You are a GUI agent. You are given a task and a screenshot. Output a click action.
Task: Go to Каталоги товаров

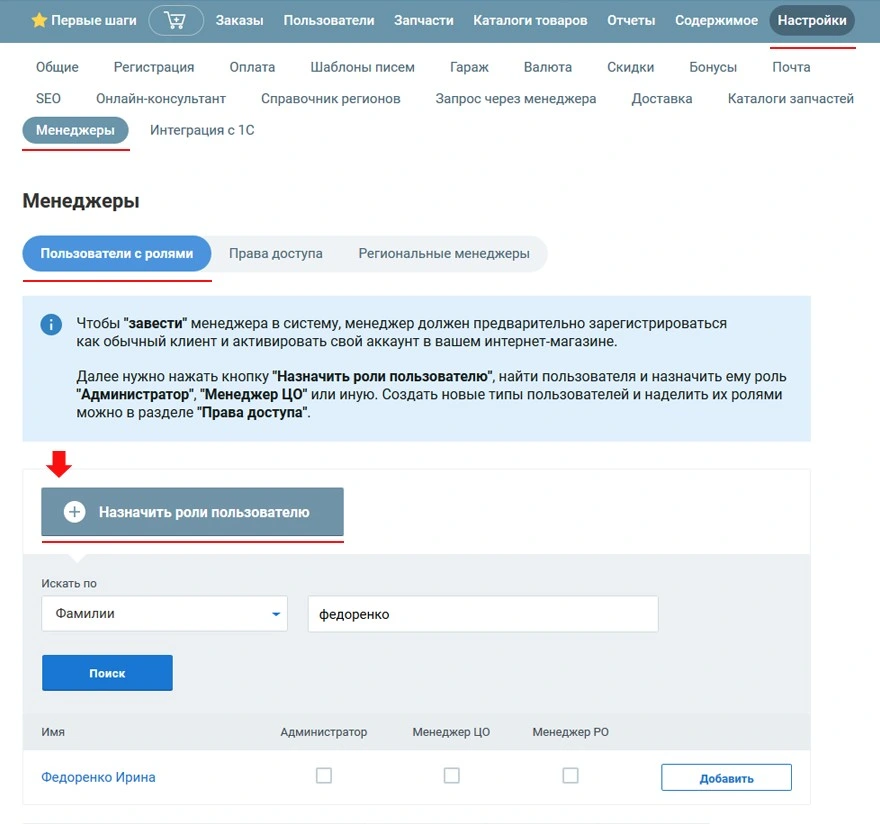(530, 21)
